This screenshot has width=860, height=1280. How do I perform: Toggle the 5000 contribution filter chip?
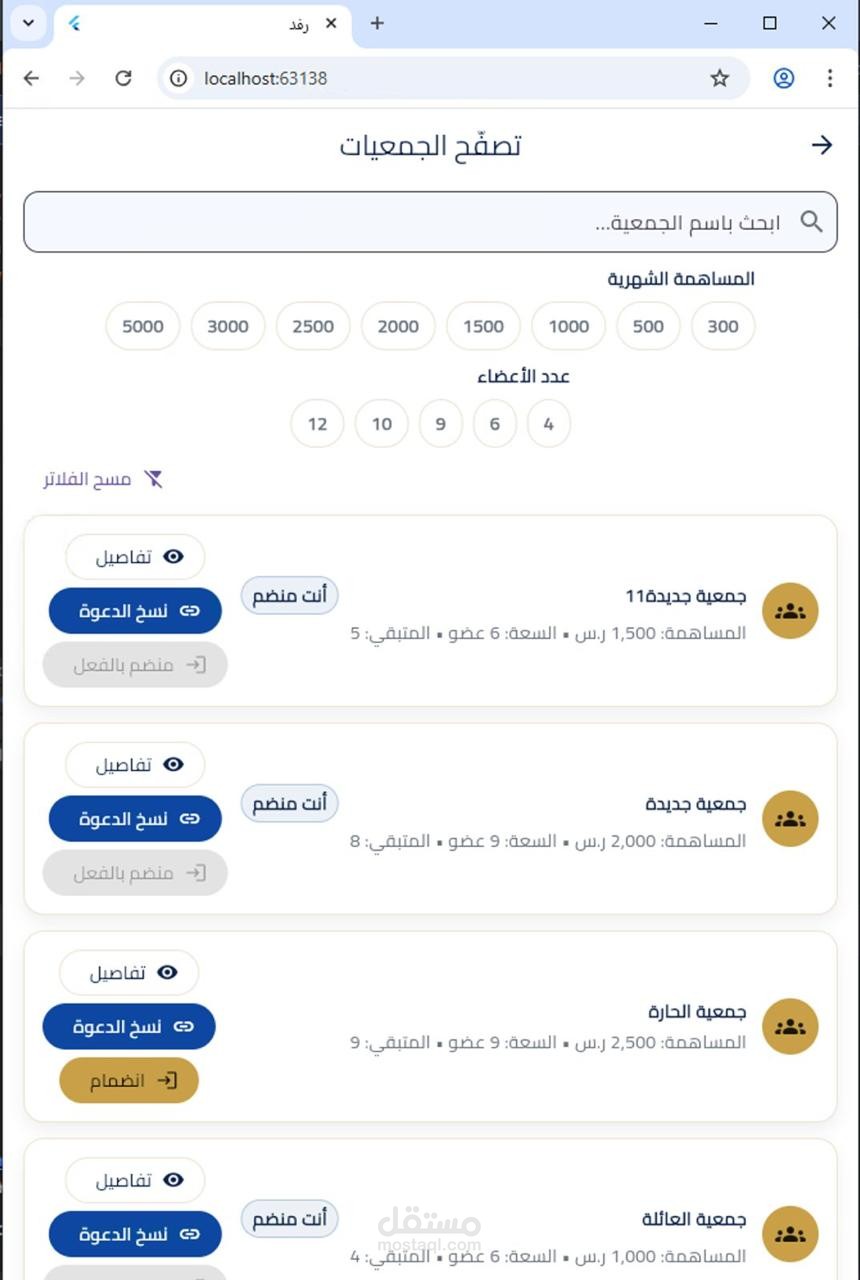(x=142, y=326)
